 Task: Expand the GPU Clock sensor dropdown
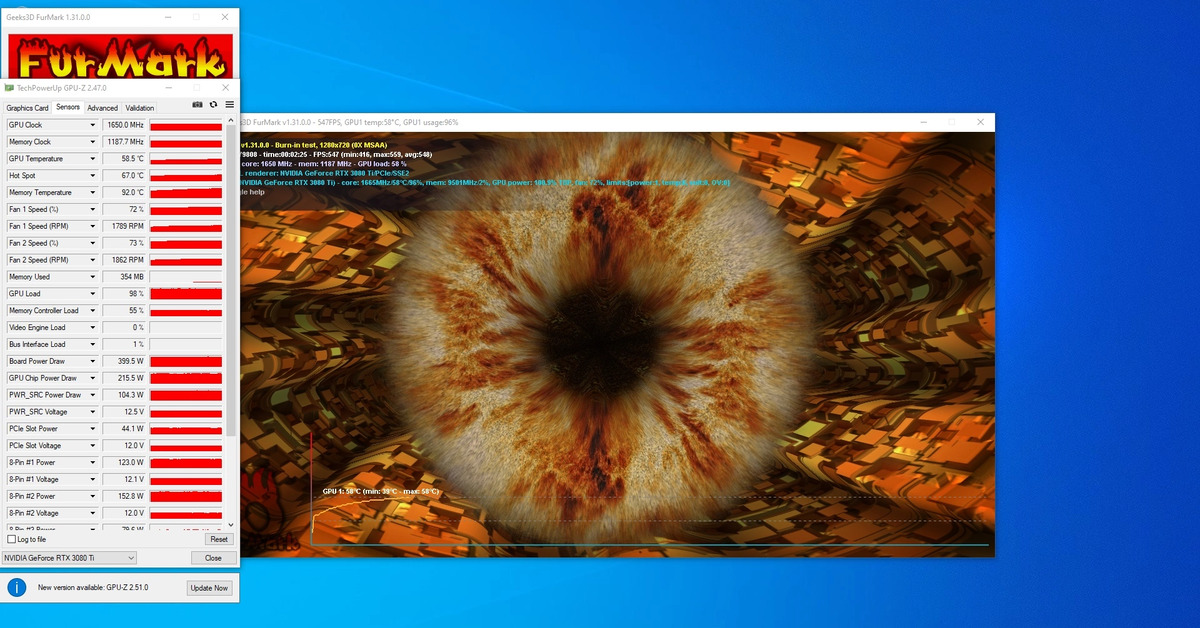93,125
